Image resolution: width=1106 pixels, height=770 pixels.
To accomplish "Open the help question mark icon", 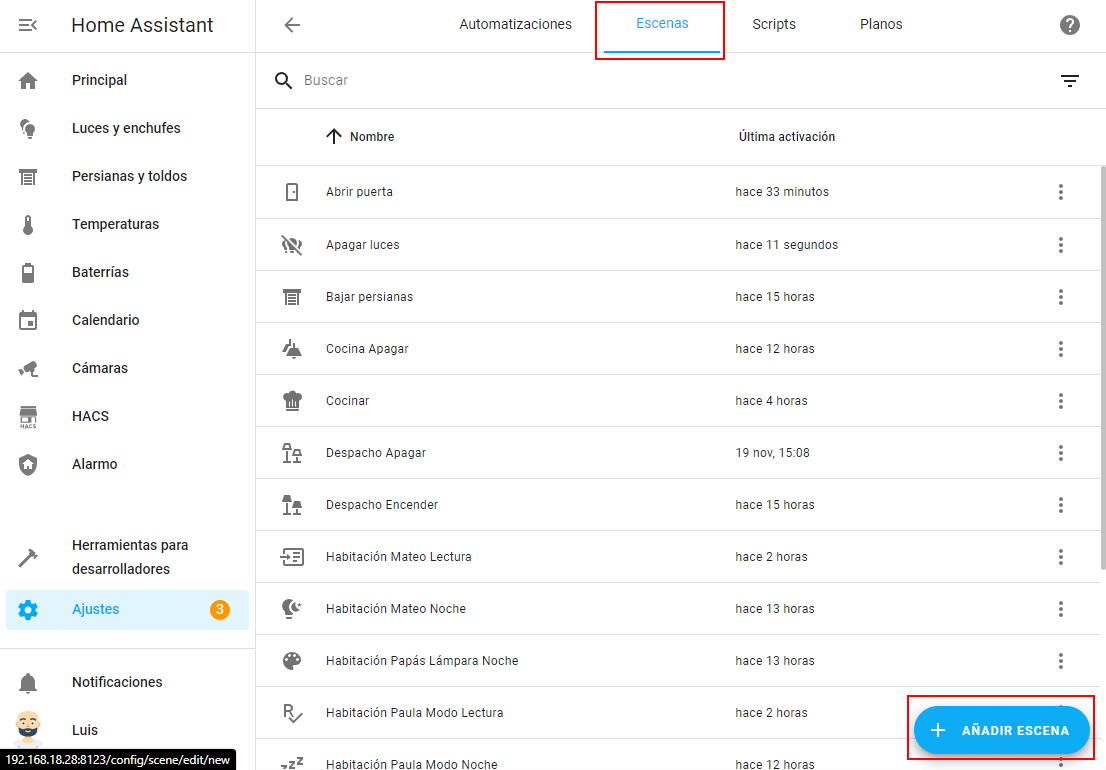I will point(1069,25).
